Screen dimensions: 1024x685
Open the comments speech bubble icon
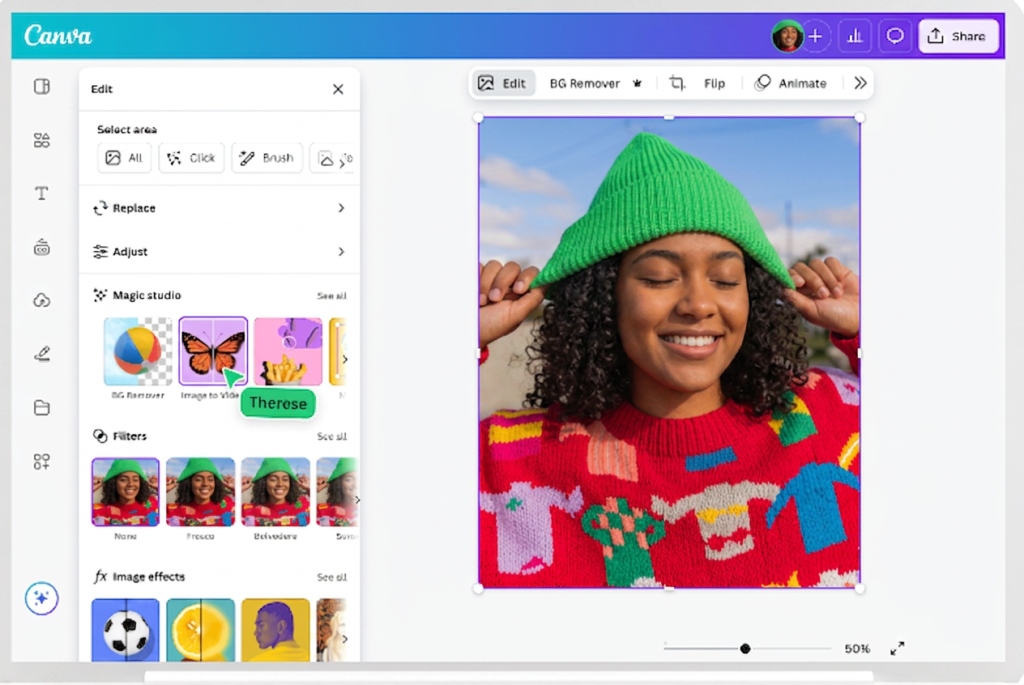(x=895, y=36)
